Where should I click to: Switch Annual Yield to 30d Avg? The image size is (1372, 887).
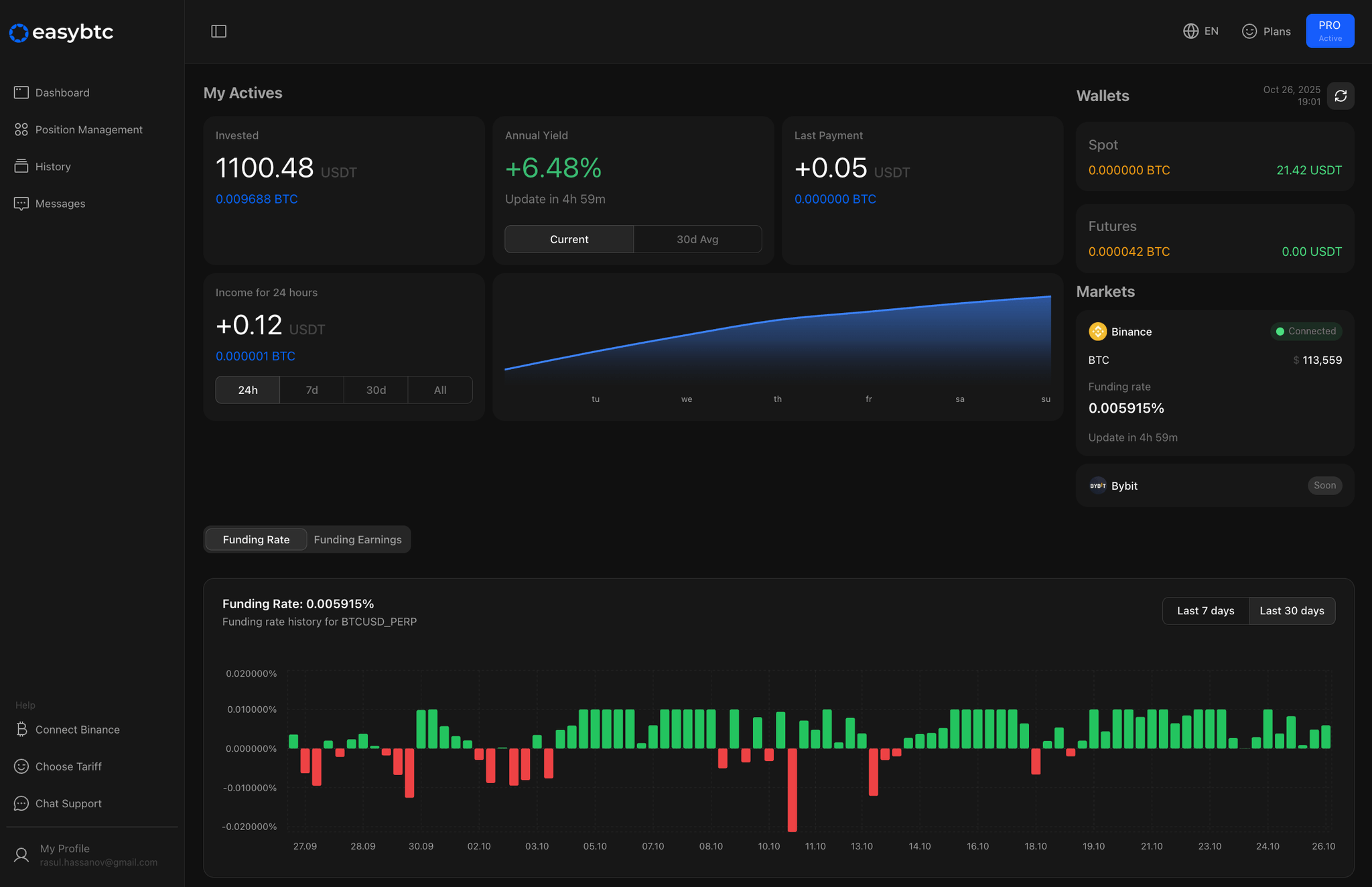tap(697, 238)
